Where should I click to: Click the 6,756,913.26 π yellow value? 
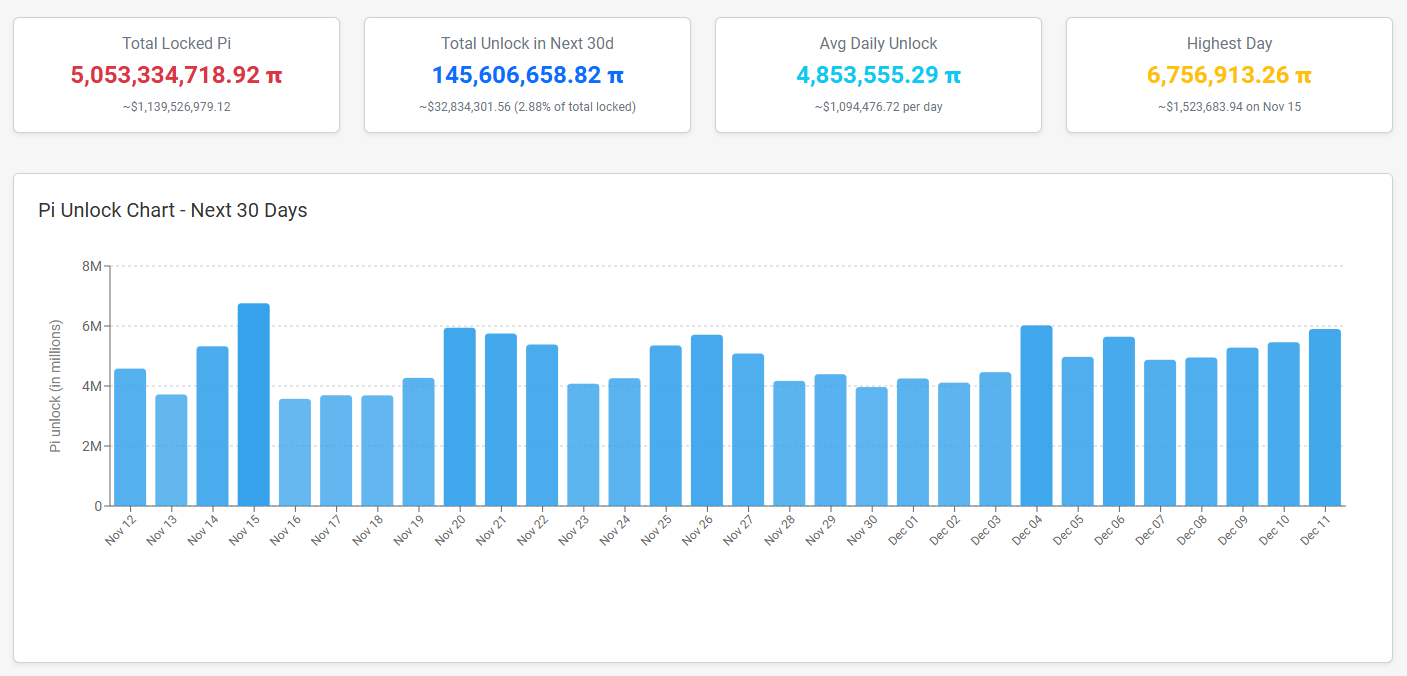point(1229,74)
